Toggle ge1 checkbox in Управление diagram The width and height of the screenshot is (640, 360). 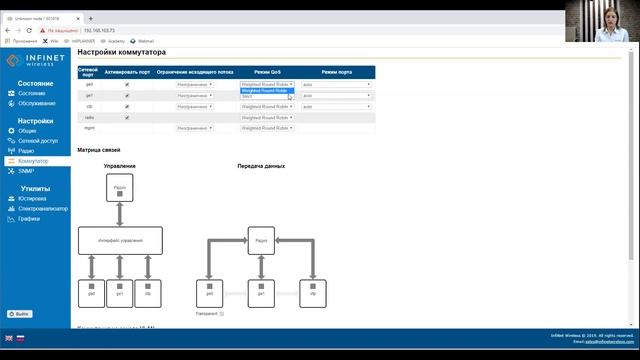coord(120,286)
